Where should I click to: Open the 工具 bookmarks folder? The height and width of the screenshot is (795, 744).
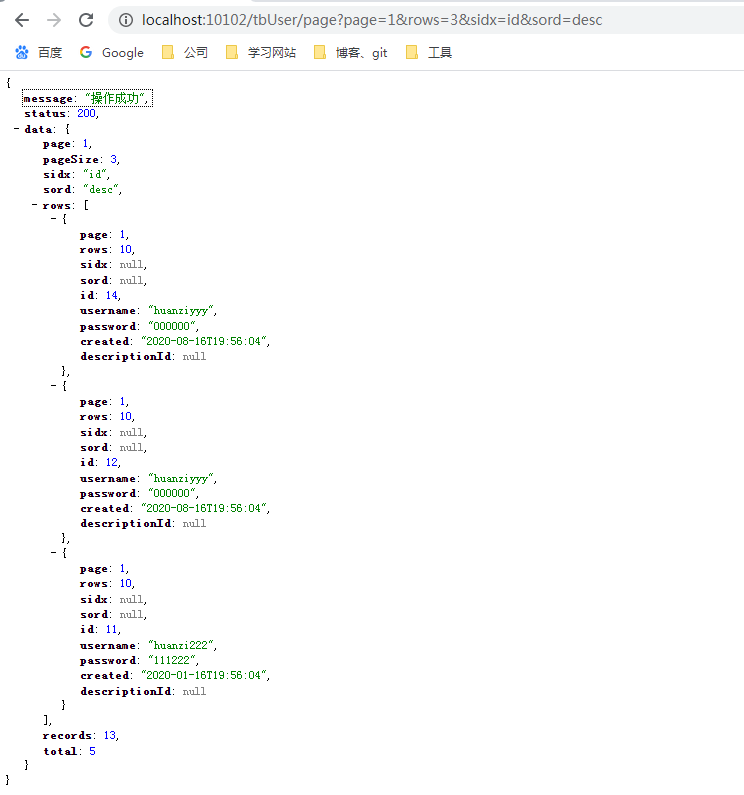pos(429,52)
